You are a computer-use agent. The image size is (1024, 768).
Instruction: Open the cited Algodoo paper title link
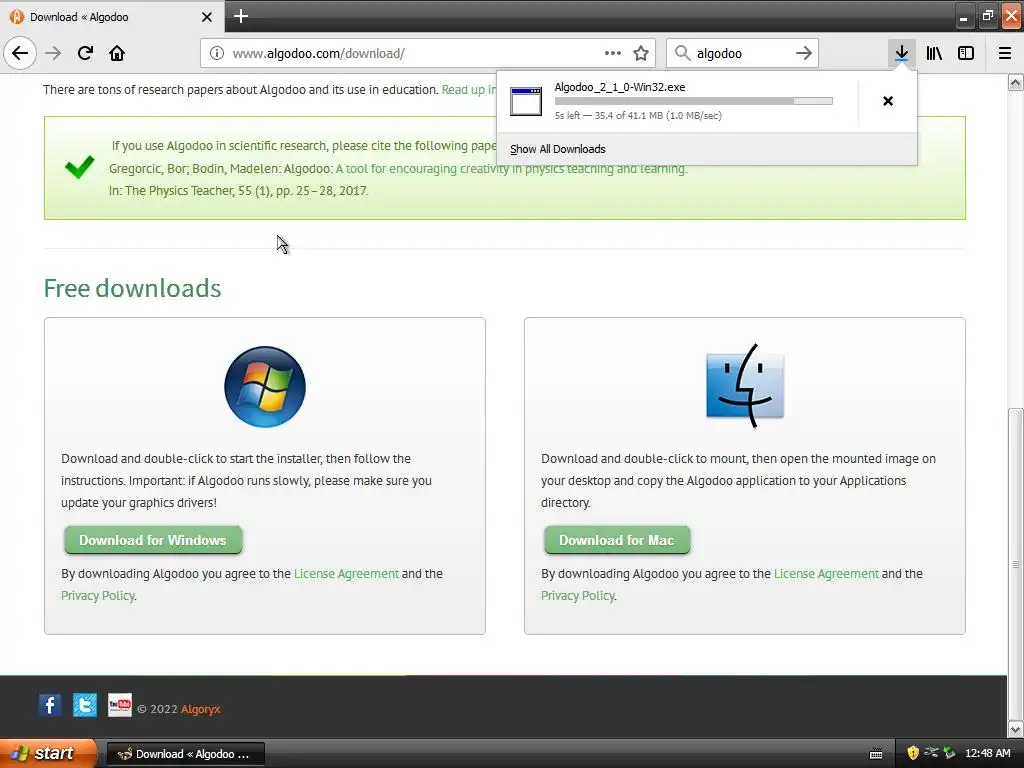click(511, 168)
